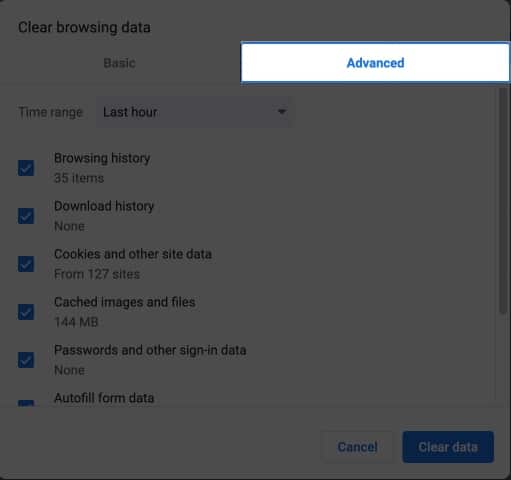Click the dialog's vertical scrollbar
Image resolution: width=511 pixels, height=480 pixels.
coord(503,200)
